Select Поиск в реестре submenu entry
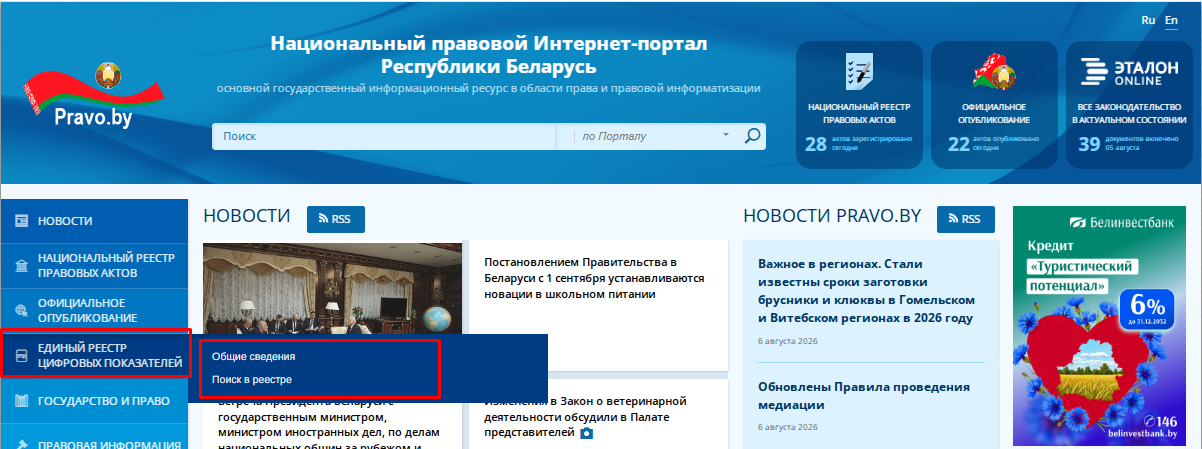This screenshot has width=1202, height=449. click(252, 380)
